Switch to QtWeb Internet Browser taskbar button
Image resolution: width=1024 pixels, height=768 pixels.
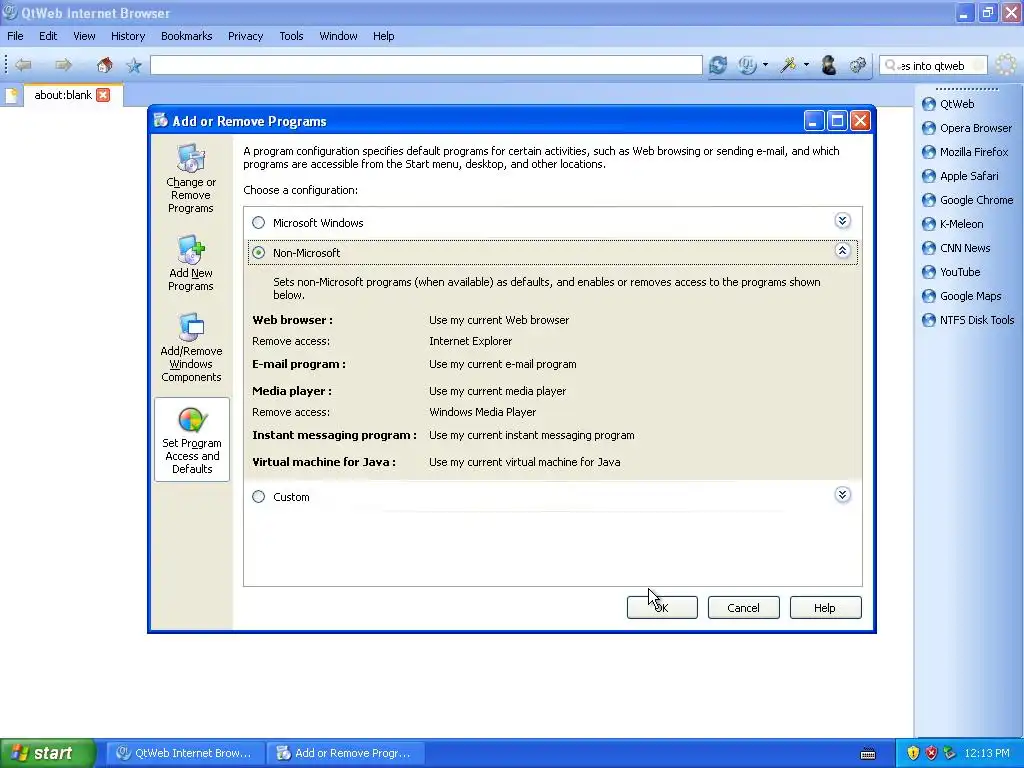[x=185, y=753]
